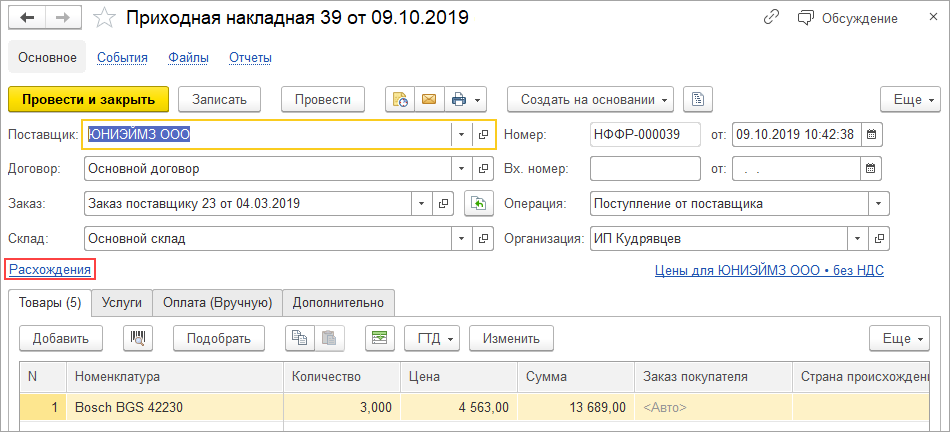Switch to the Услуги tab
Screen dimensions: 950x432
(121, 302)
